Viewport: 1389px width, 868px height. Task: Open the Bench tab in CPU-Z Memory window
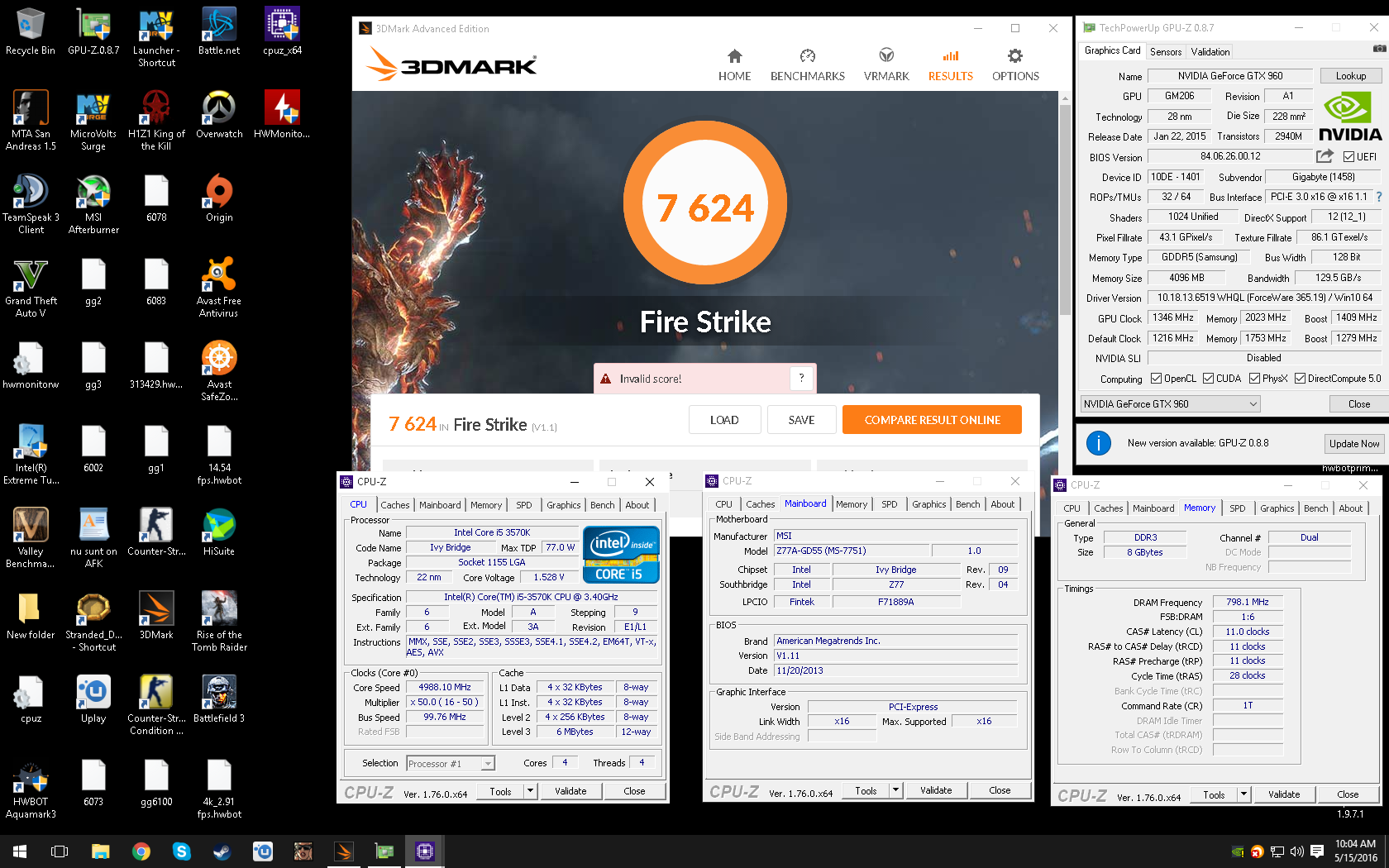(1316, 508)
